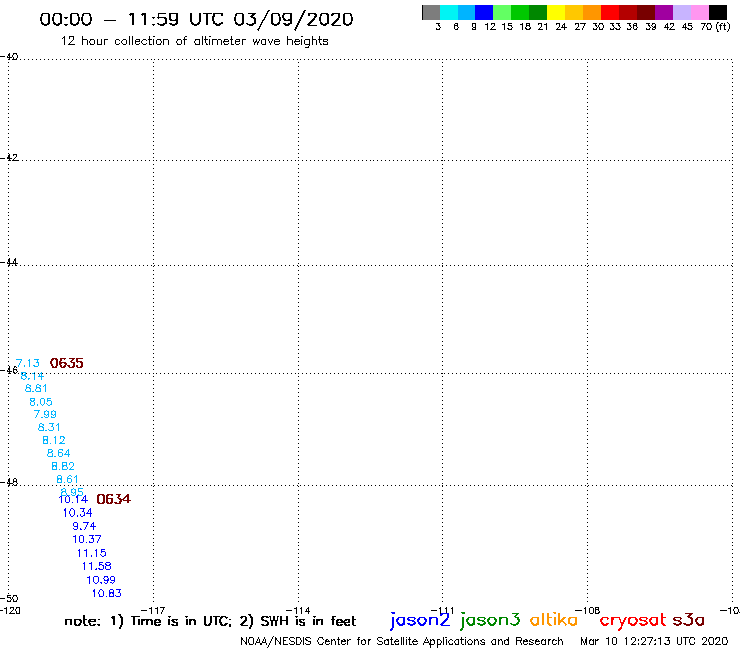Image resolution: width=740 pixels, height=650 pixels.
Task: Click the 11.58 peak wave height value
Action: (x=97, y=566)
